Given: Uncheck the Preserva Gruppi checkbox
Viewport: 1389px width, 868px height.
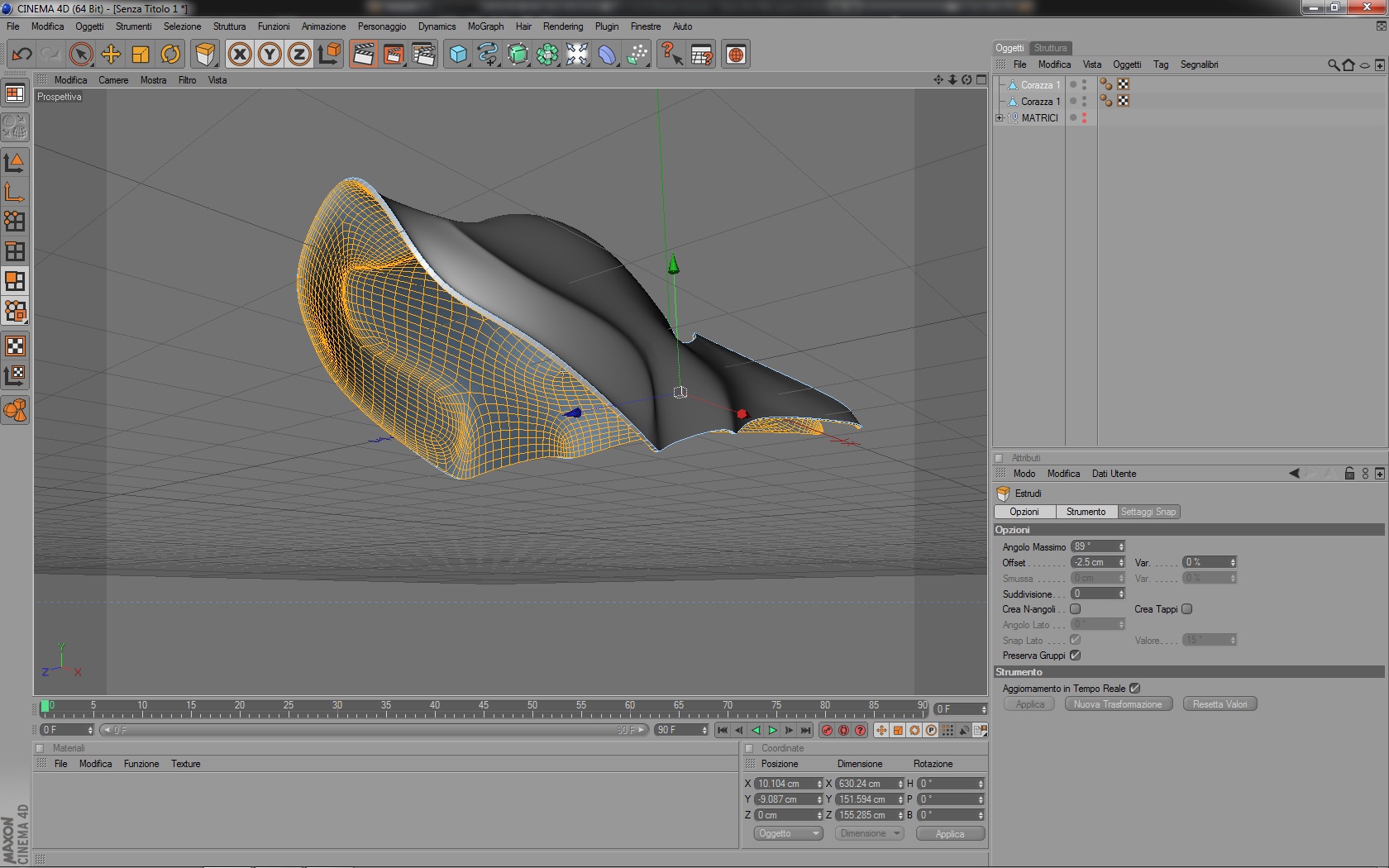Looking at the screenshot, I should click(x=1076, y=656).
